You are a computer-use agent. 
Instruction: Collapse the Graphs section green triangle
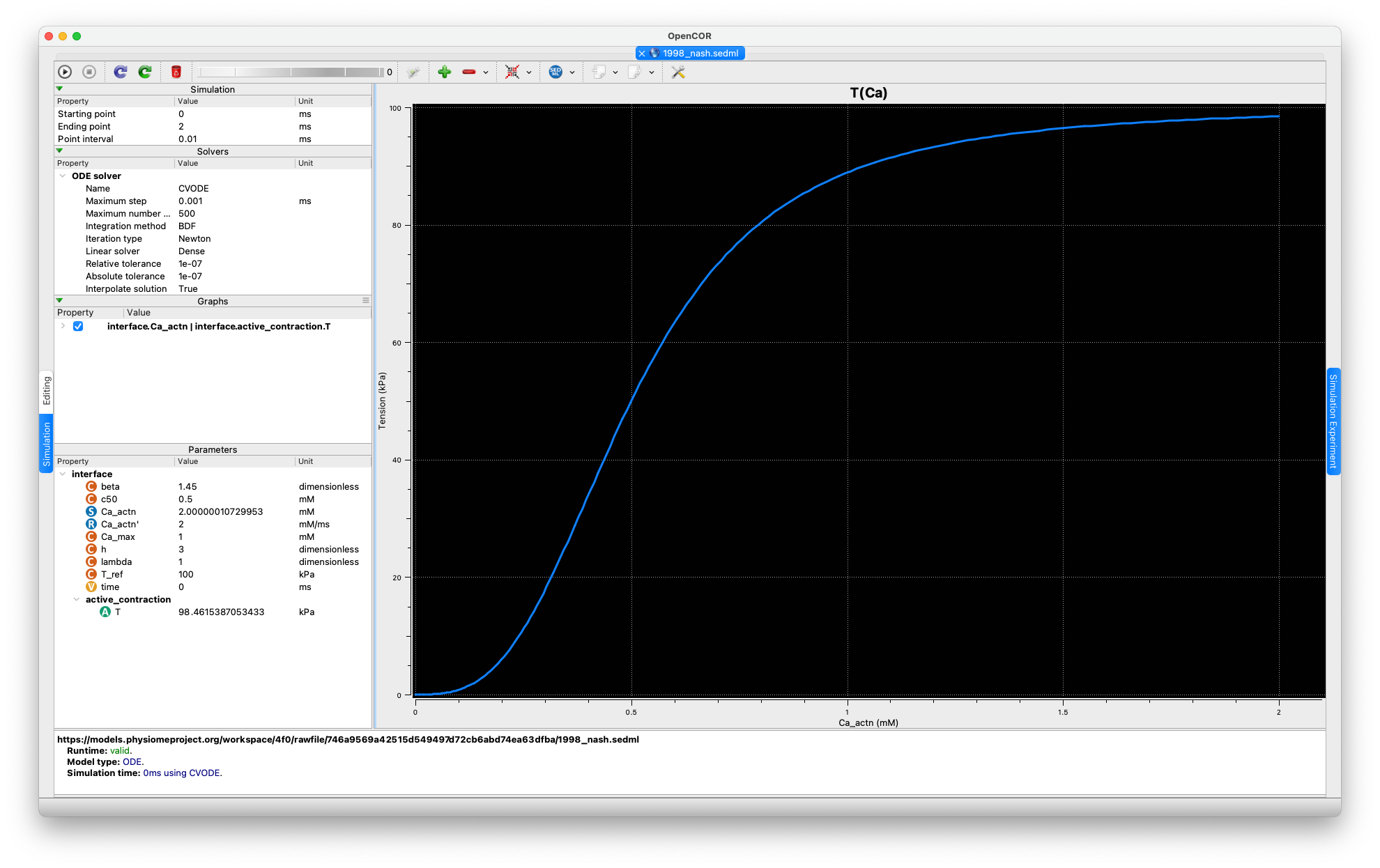pos(59,301)
